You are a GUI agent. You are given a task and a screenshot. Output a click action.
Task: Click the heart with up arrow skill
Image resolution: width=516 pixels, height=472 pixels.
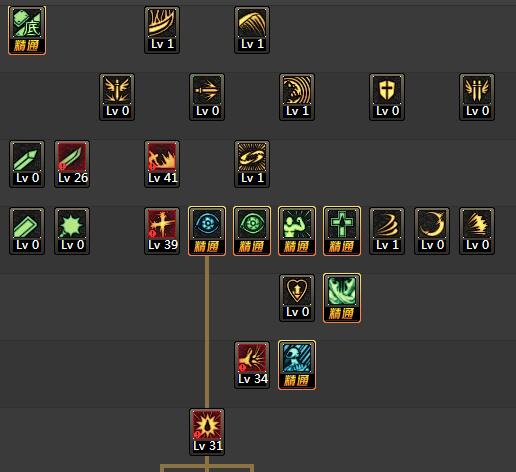tap(297, 298)
